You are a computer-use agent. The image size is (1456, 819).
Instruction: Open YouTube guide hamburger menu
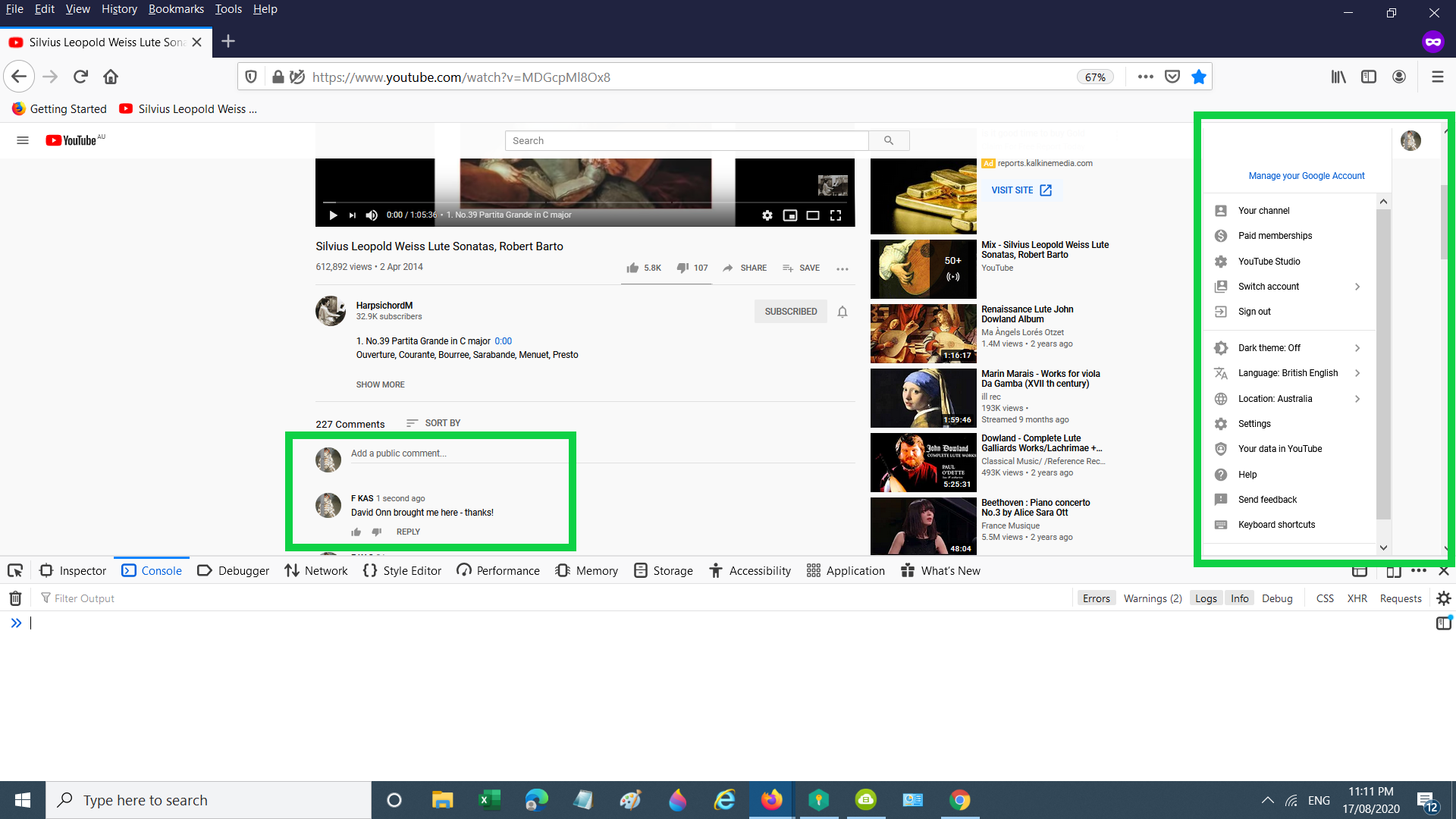coord(23,140)
